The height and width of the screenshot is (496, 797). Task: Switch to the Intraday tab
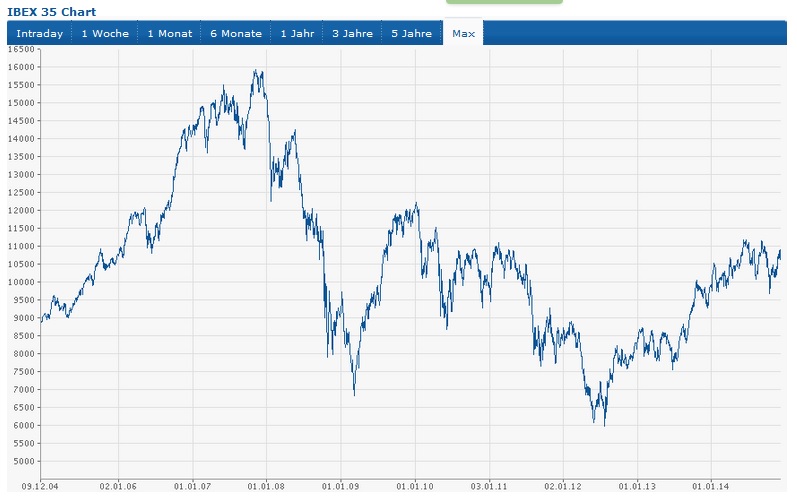pos(40,34)
